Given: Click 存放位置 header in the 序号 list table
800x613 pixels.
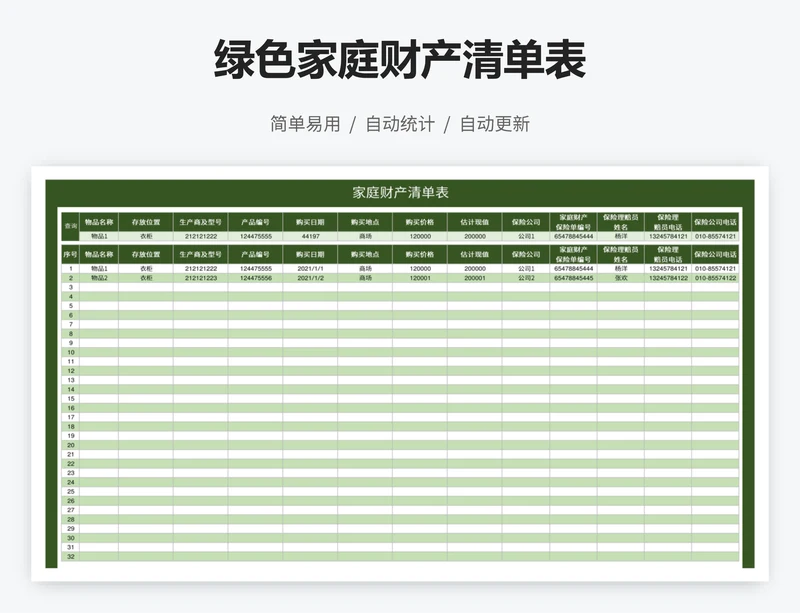Looking at the screenshot, I should 146,254.
